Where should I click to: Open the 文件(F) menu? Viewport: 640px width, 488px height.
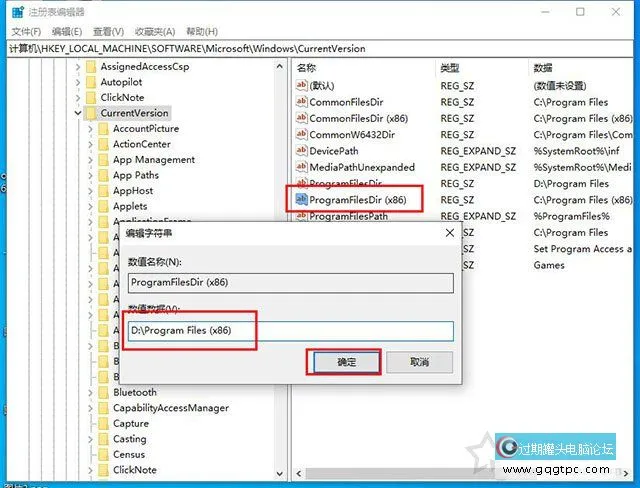click(26, 31)
